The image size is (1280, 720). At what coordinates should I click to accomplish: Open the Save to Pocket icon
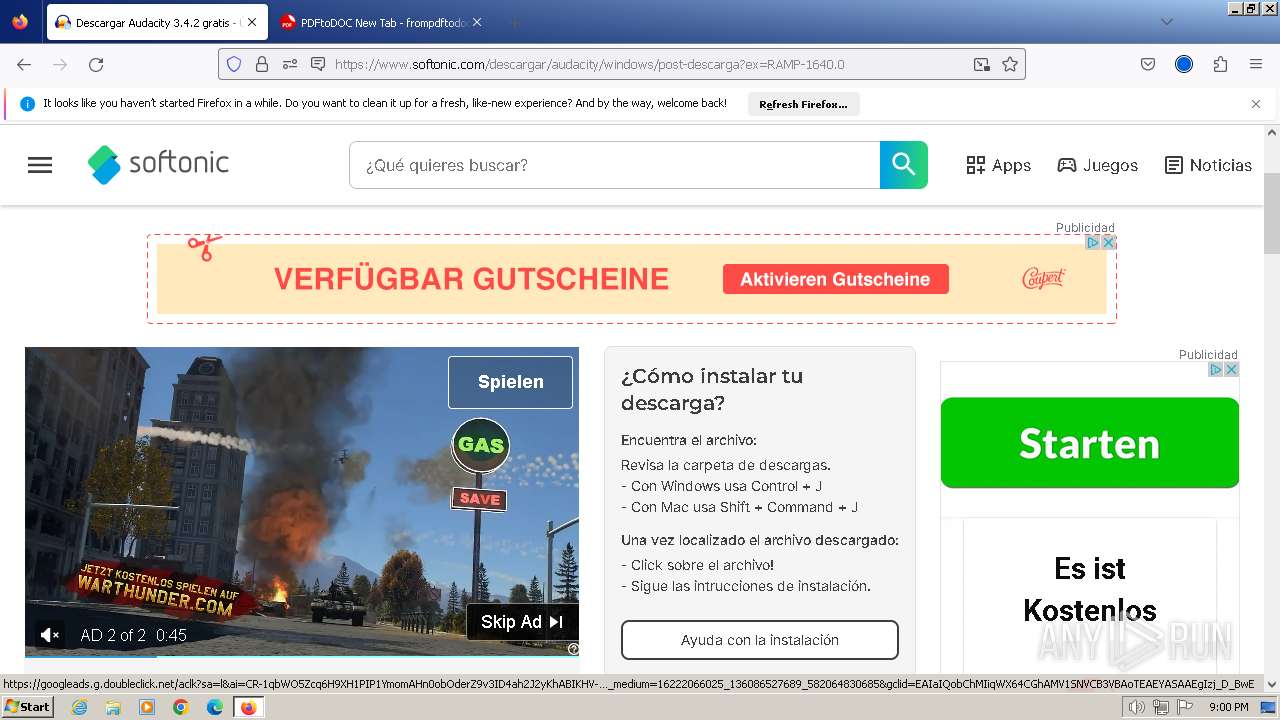pyautogui.click(x=1148, y=64)
